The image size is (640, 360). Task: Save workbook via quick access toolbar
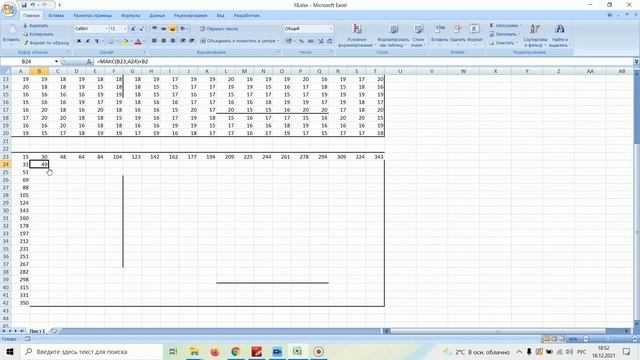coord(24,5)
